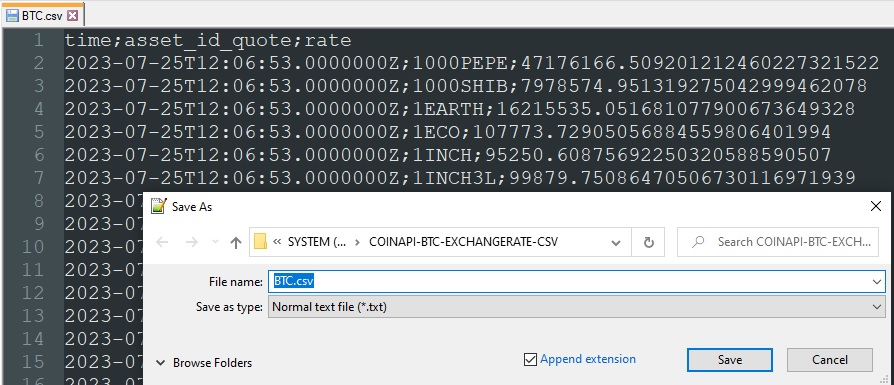Show hidden path segments via the double chevron
Screen dimensions: 894x385
(277, 242)
